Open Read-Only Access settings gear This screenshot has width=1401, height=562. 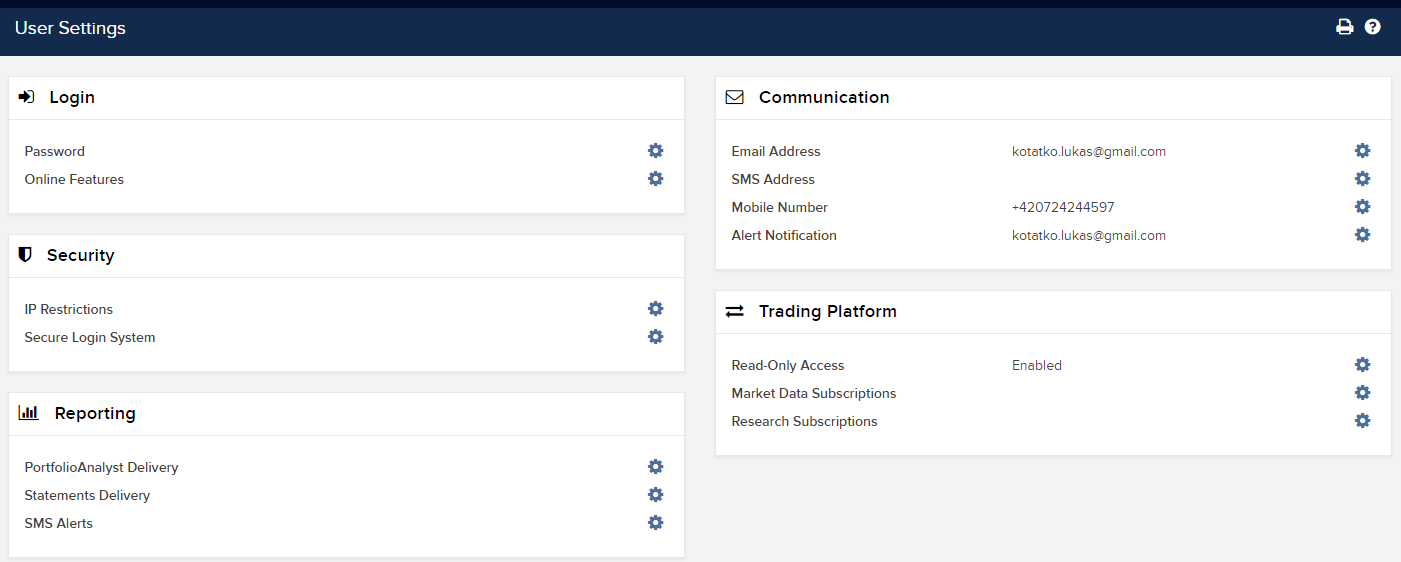1363,365
